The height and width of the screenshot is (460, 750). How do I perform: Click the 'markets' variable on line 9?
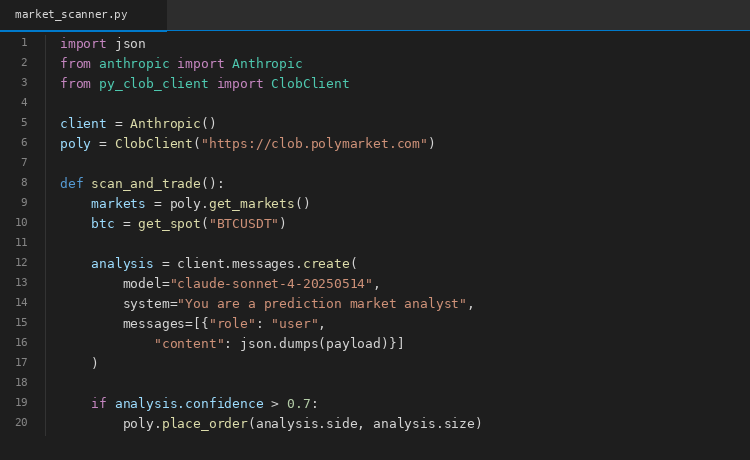(118, 204)
